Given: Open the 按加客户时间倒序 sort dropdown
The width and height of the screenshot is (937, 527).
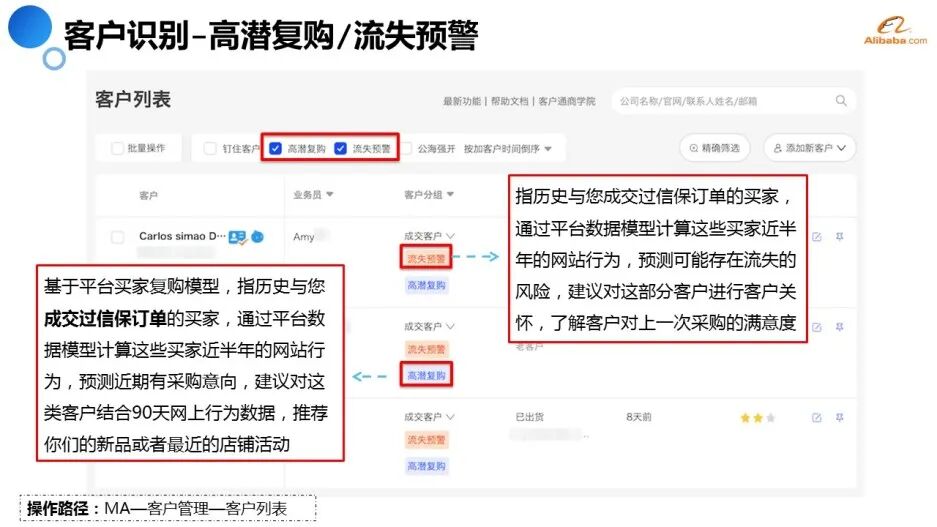Looking at the screenshot, I should [508, 148].
